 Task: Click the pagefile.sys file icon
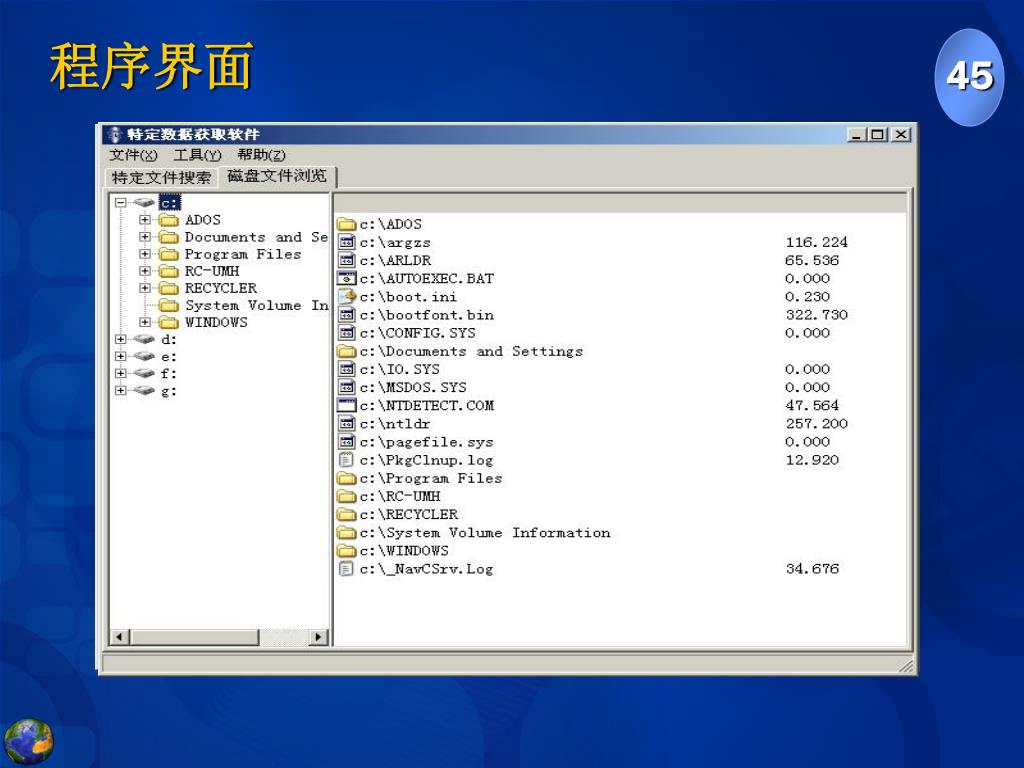[347, 442]
